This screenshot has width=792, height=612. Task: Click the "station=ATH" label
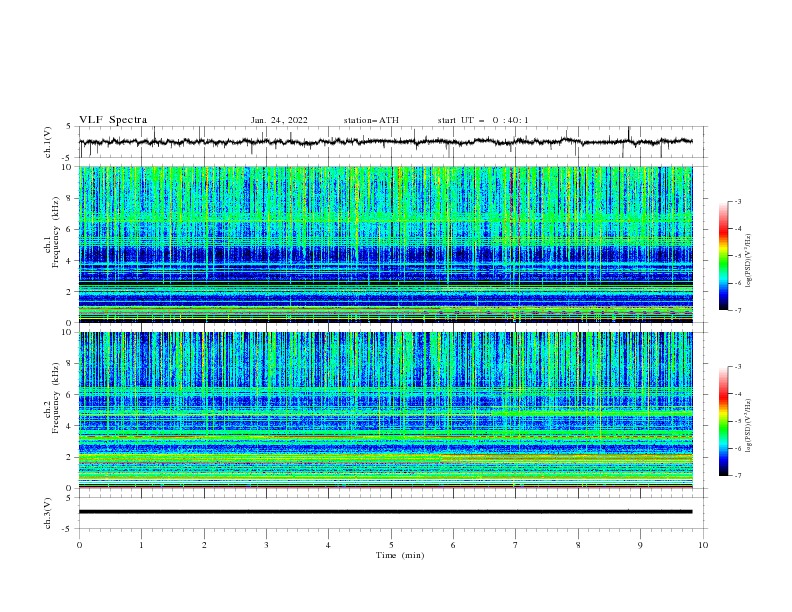(x=371, y=120)
